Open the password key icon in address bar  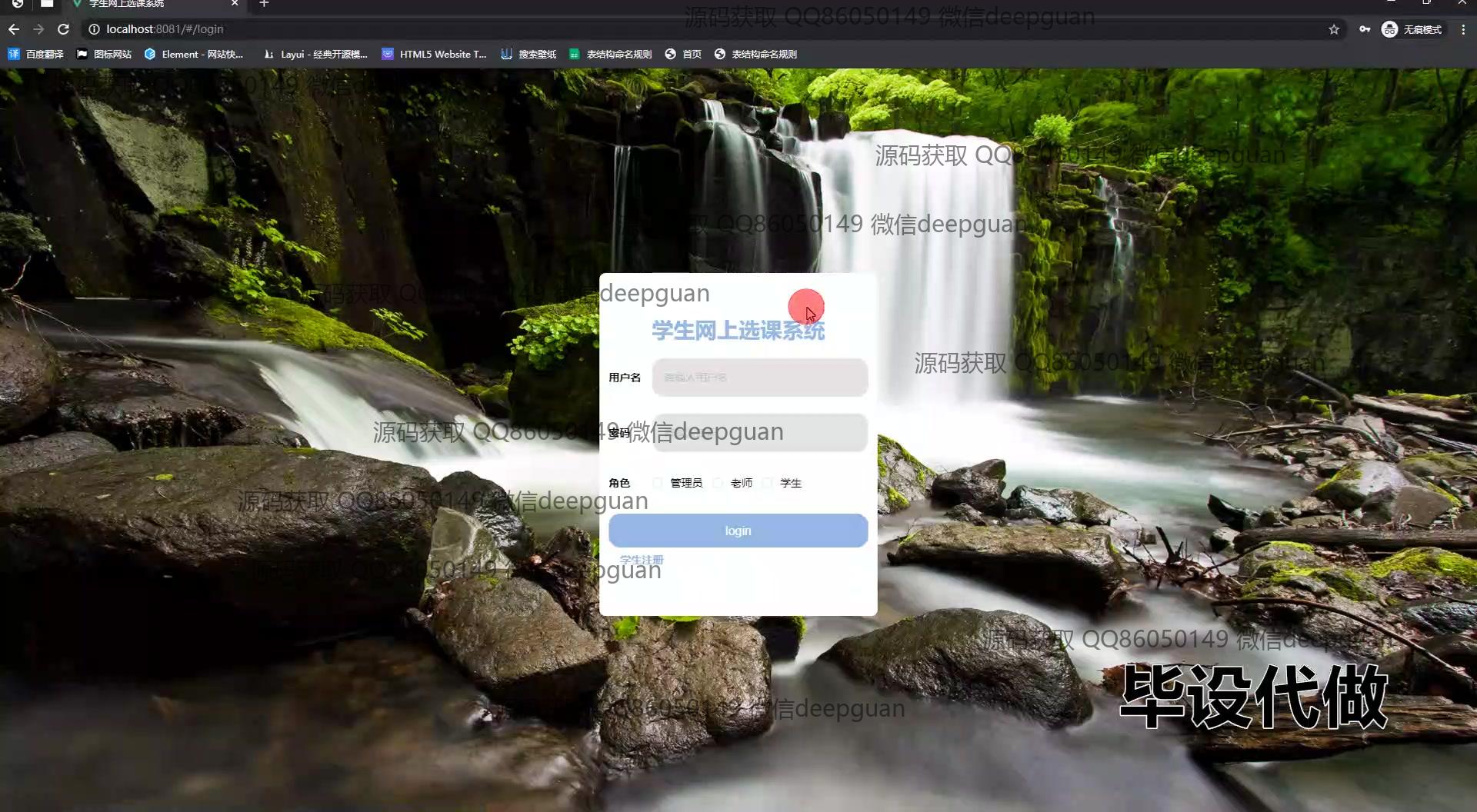[1364, 29]
